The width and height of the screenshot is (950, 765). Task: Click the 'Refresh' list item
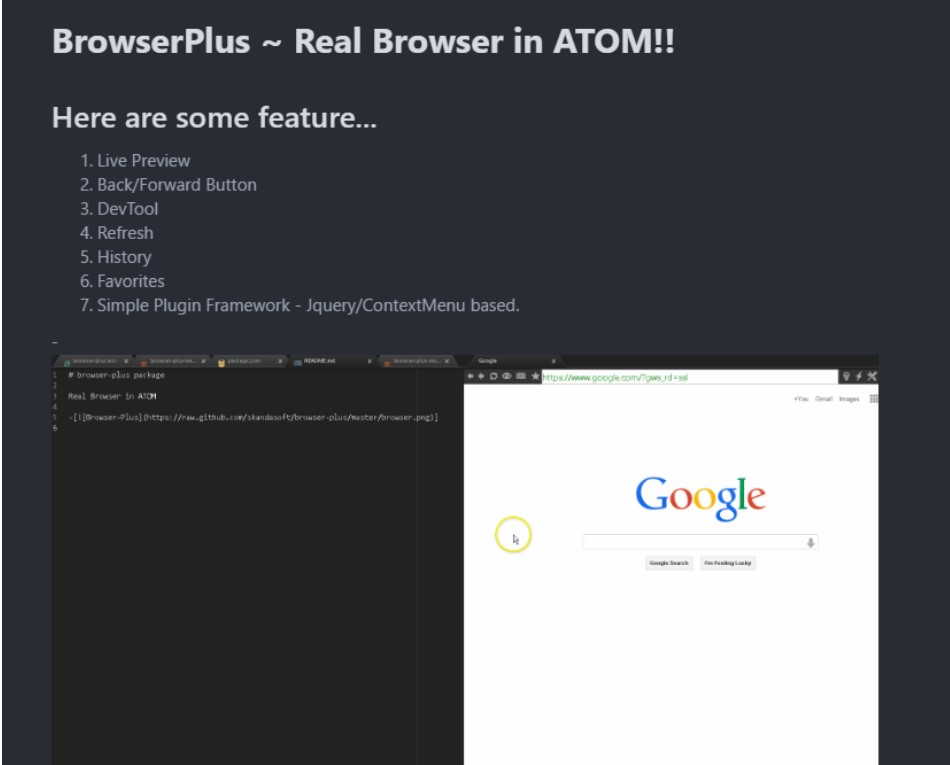coord(125,233)
